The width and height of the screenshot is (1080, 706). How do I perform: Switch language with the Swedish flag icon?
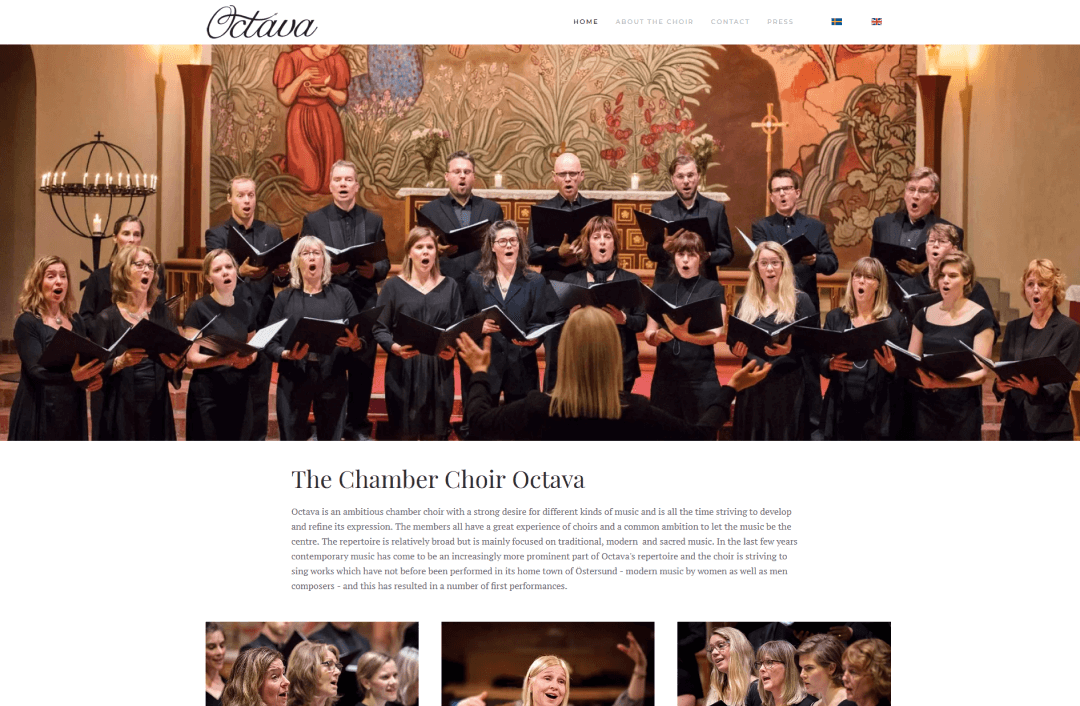coord(836,21)
